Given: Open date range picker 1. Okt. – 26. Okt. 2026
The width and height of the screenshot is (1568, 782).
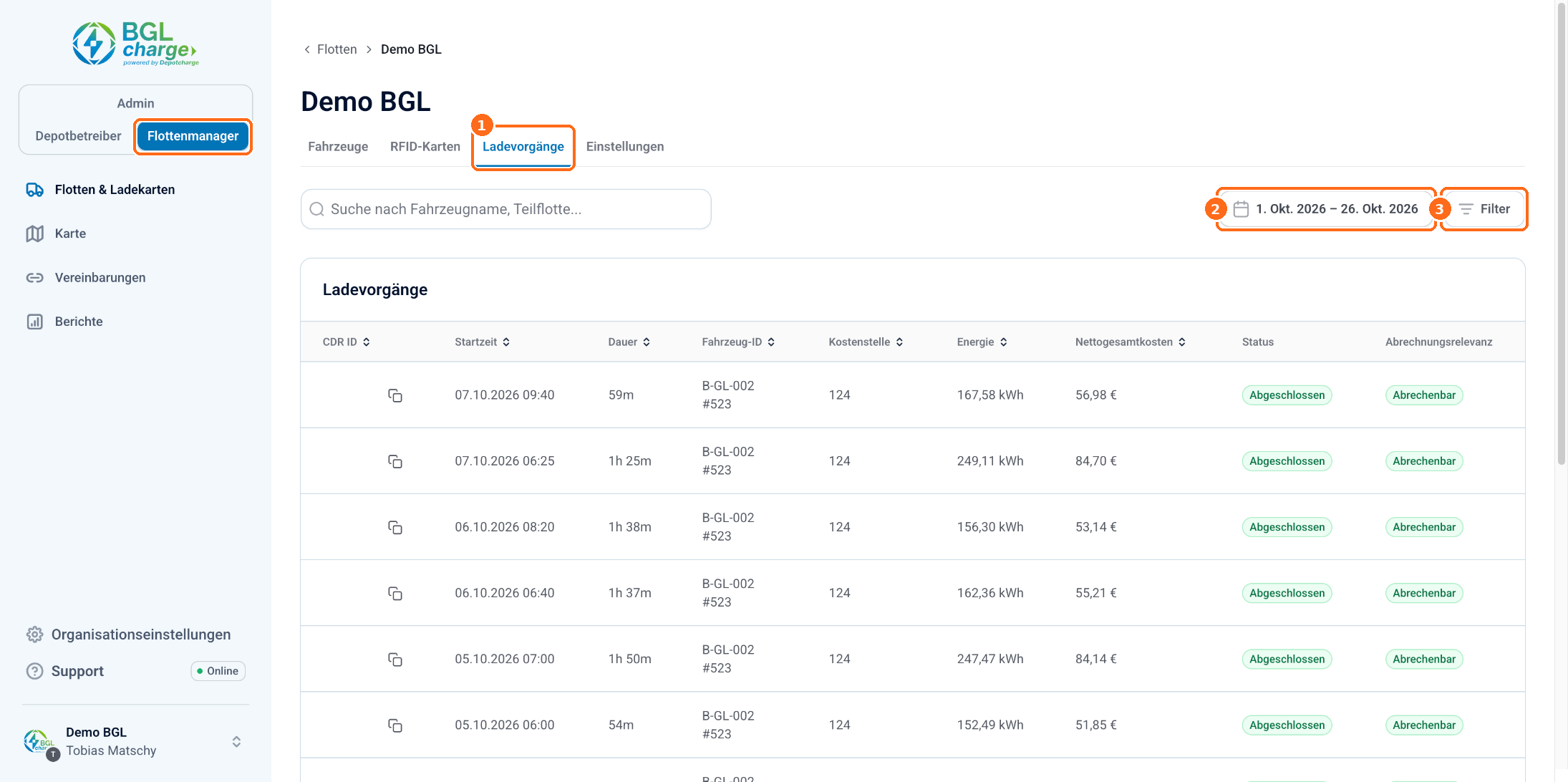Looking at the screenshot, I should (1326, 209).
